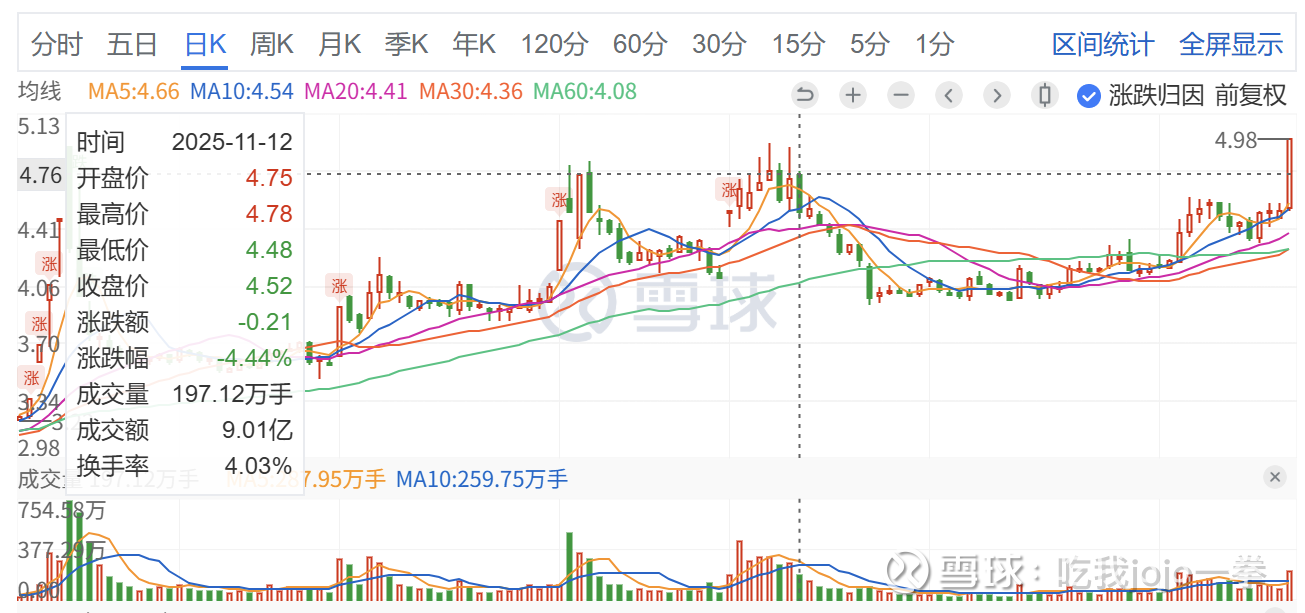The image size is (1305, 613).
Task: Zoom out chart with minus icon
Action: [901, 95]
